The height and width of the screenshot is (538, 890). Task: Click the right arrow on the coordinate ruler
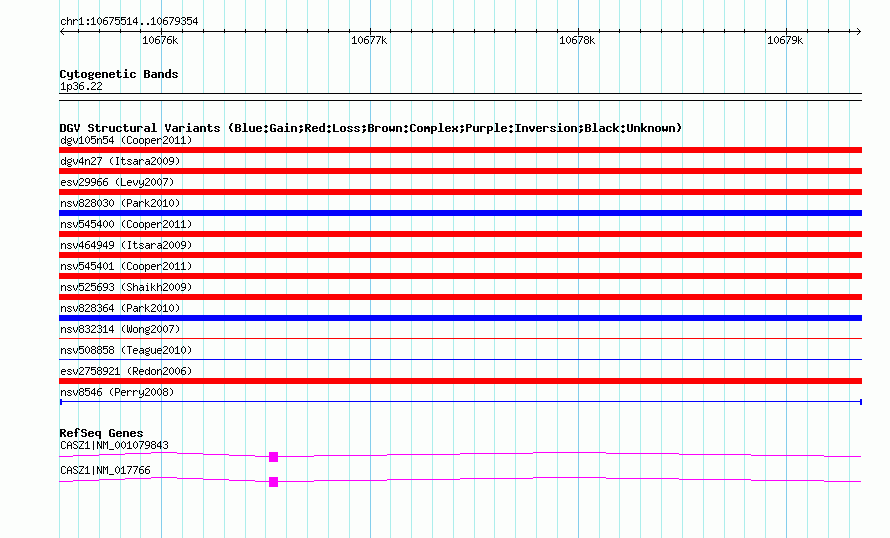coord(859,31)
